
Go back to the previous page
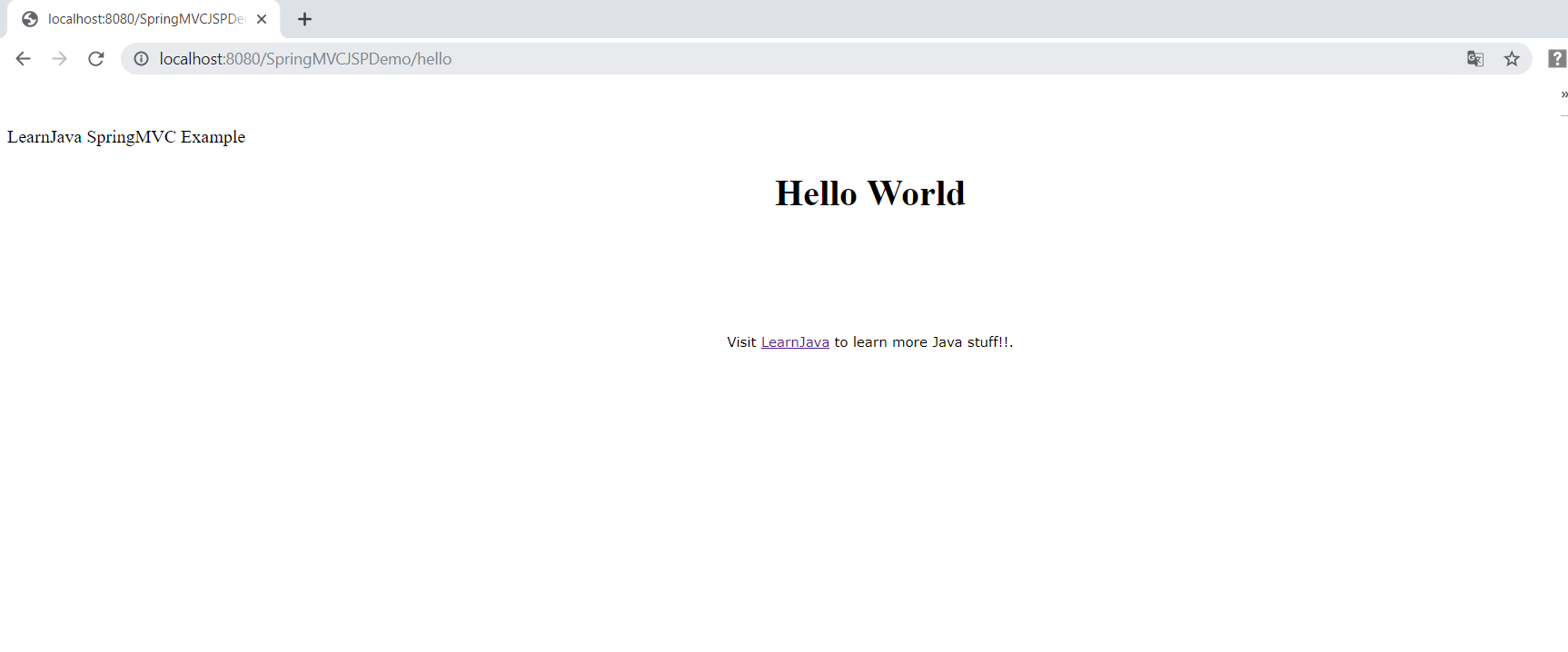tap(24, 59)
